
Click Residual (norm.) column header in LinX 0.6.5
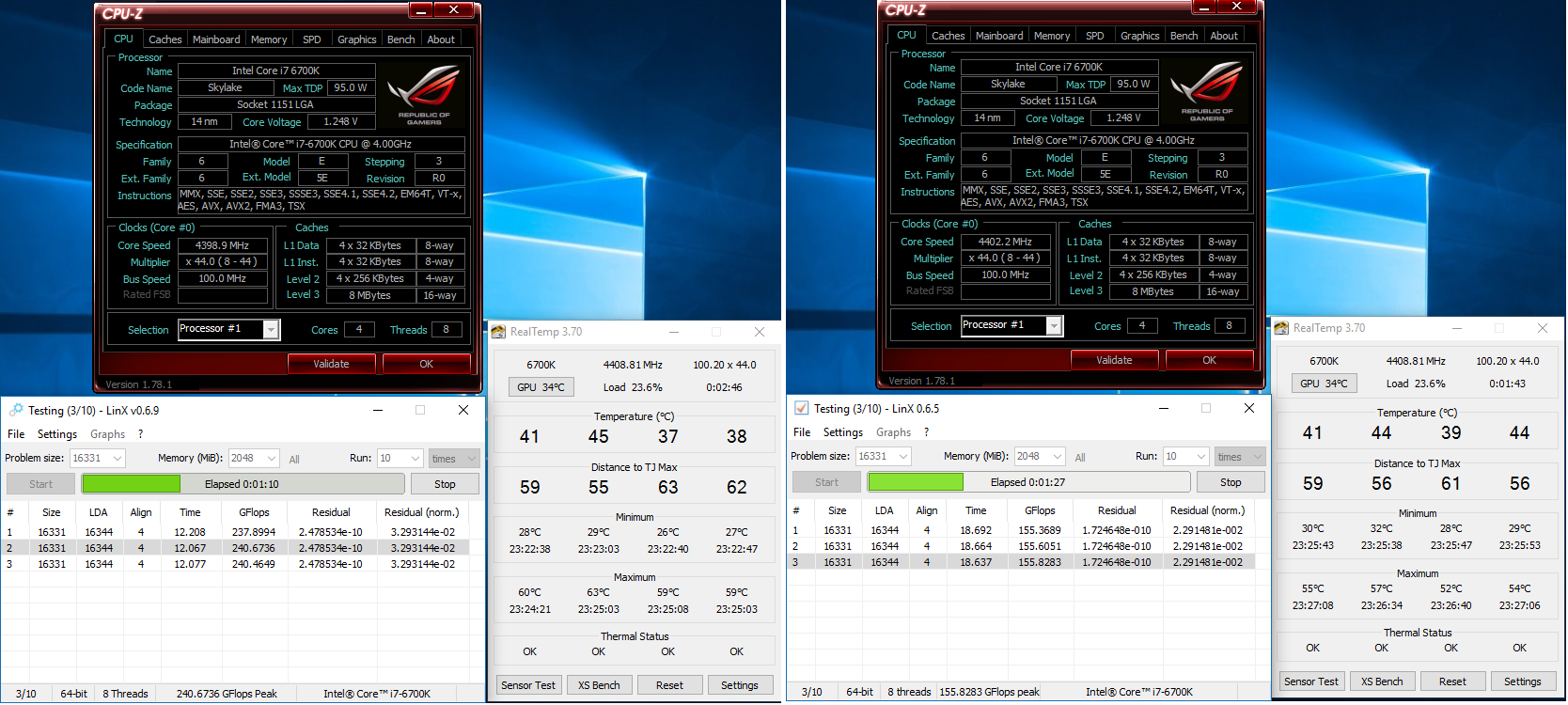pyautogui.click(x=1207, y=510)
